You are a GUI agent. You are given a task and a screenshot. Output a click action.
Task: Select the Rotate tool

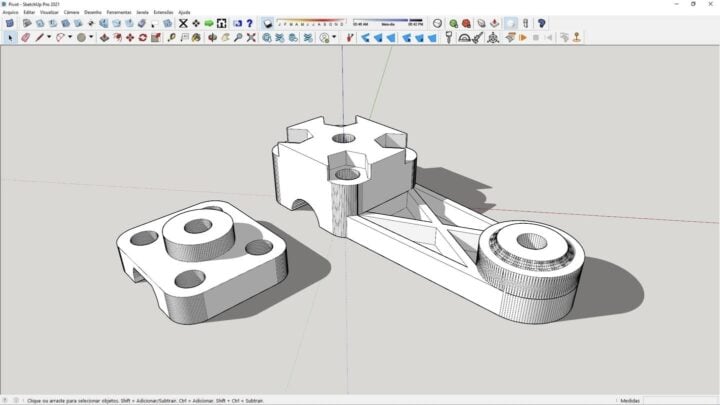click(x=143, y=38)
